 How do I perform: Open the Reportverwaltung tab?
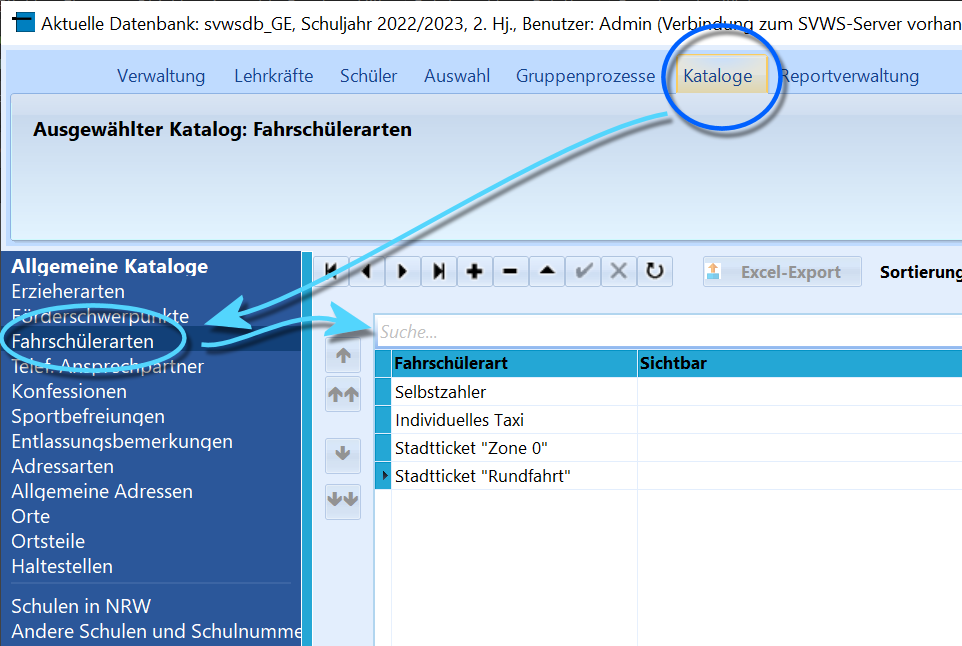[850, 76]
